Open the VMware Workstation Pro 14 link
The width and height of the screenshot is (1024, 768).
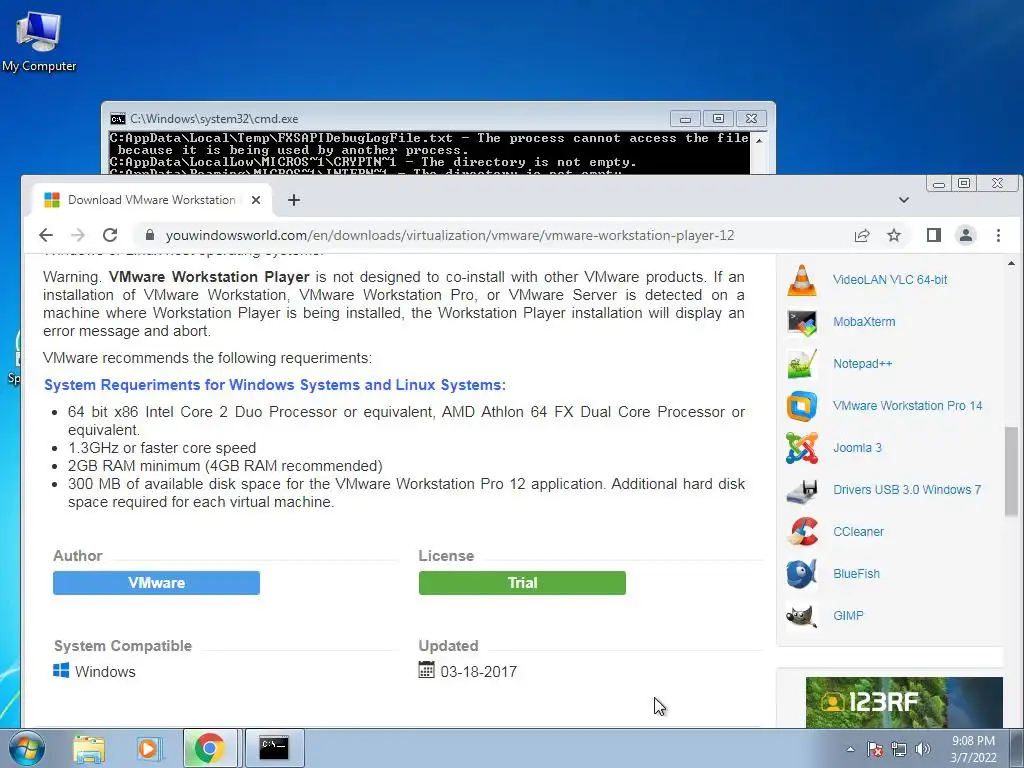click(x=907, y=406)
